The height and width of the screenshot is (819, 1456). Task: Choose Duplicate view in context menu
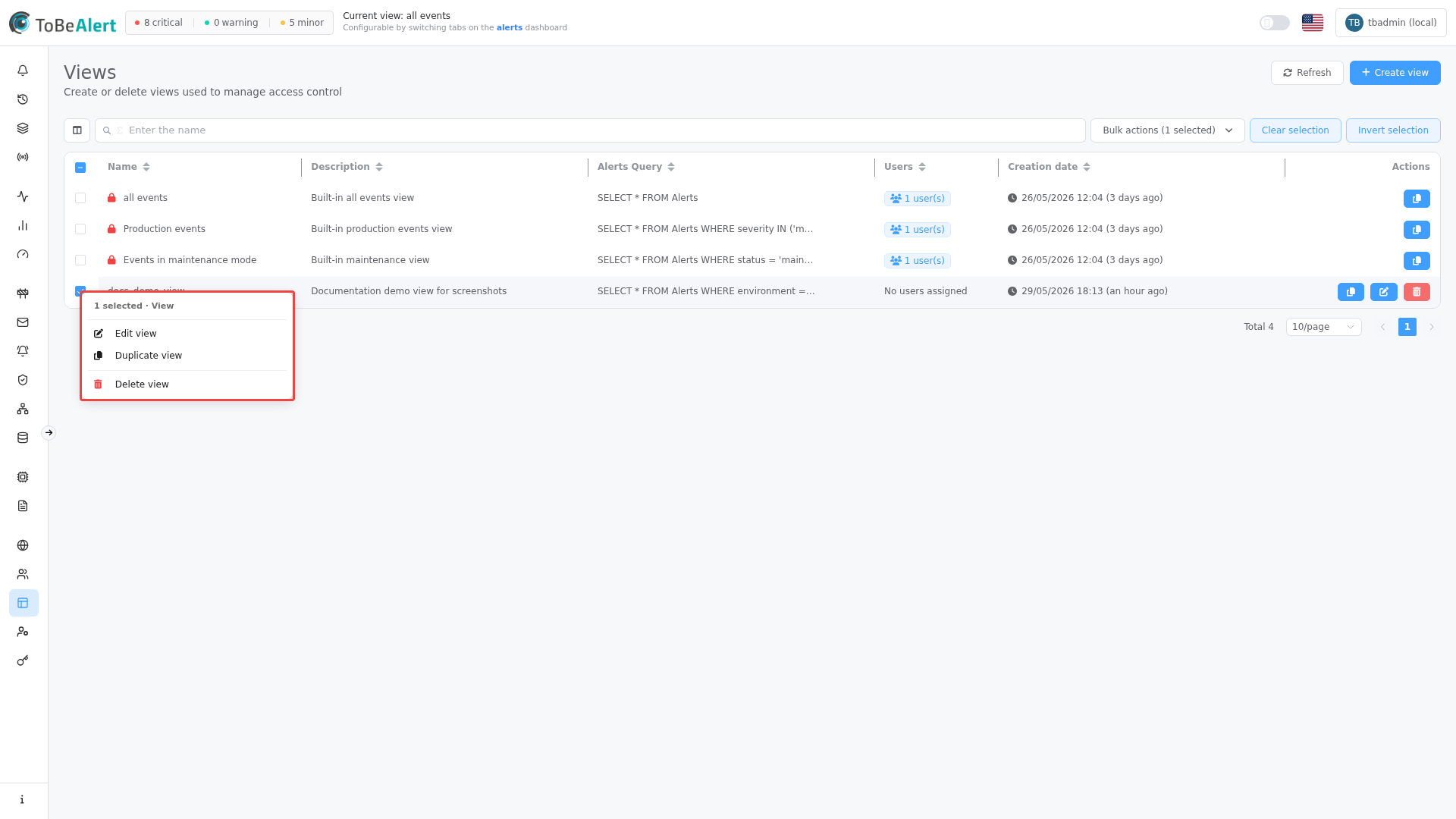187,356
